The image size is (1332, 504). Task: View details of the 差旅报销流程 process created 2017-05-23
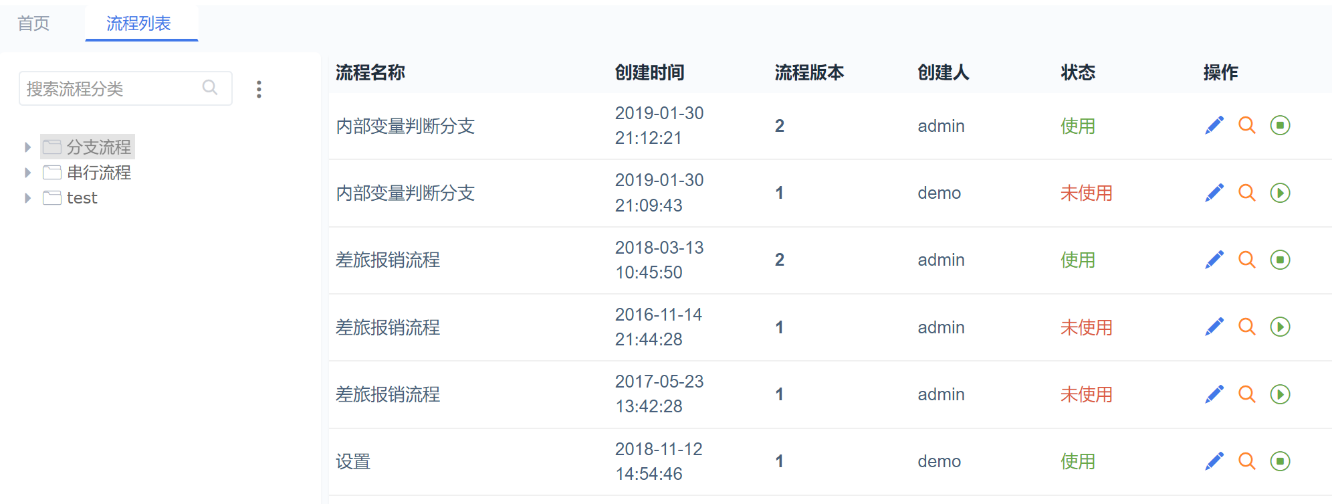(x=1246, y=394)
